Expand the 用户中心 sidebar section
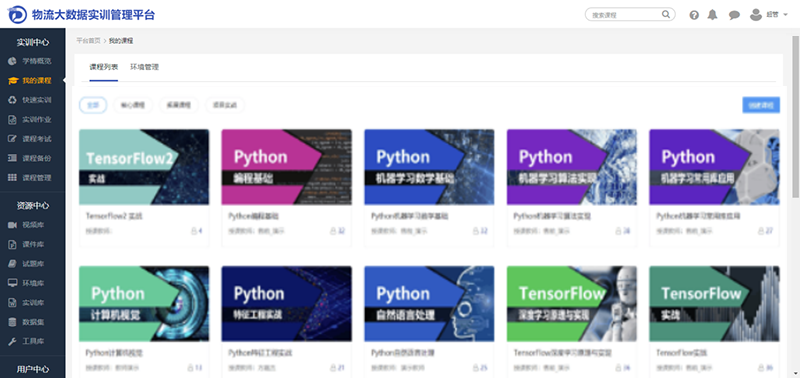The image size is (800, 378). [x=33, y=369]
